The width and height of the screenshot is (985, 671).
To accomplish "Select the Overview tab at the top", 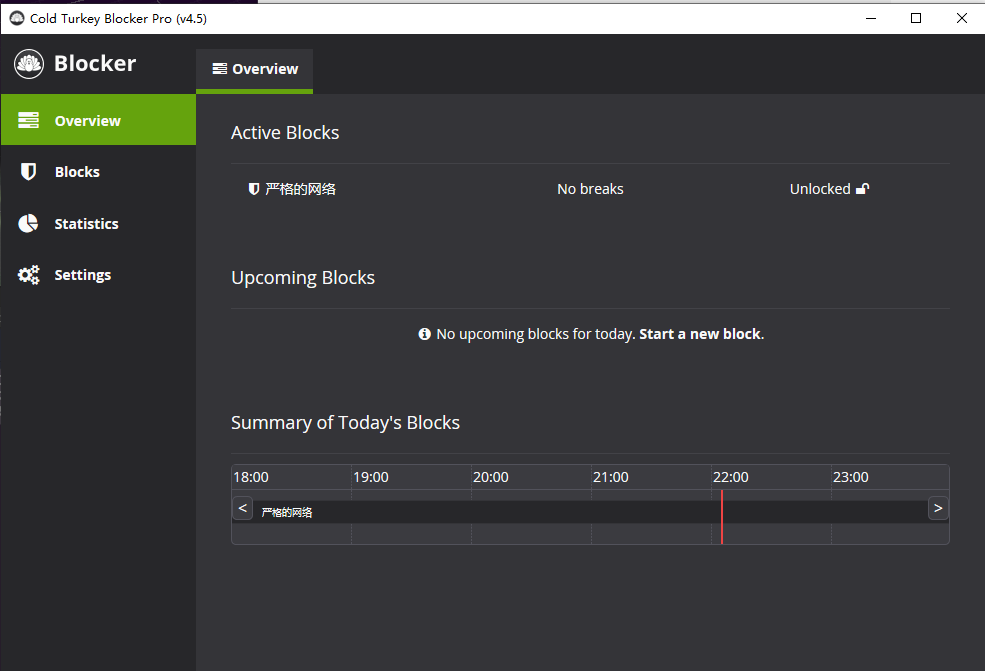I will 254,70.
